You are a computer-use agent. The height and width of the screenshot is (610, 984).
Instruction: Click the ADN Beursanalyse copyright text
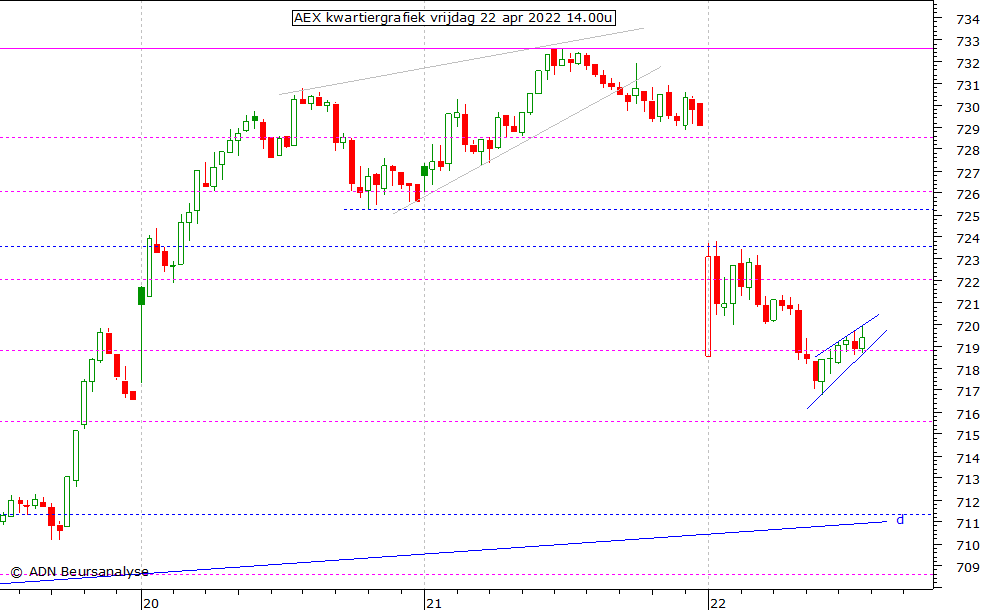(x=79, y=572)
